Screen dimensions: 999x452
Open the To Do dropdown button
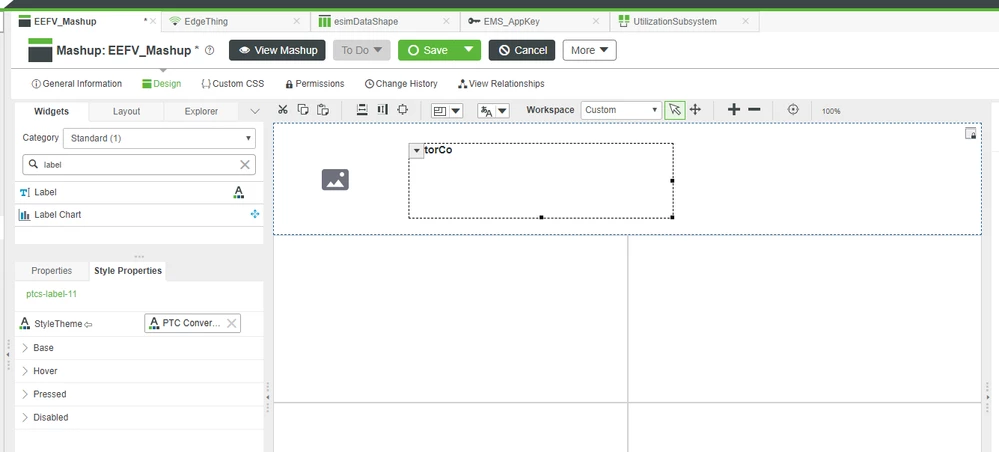coord(361,50)
